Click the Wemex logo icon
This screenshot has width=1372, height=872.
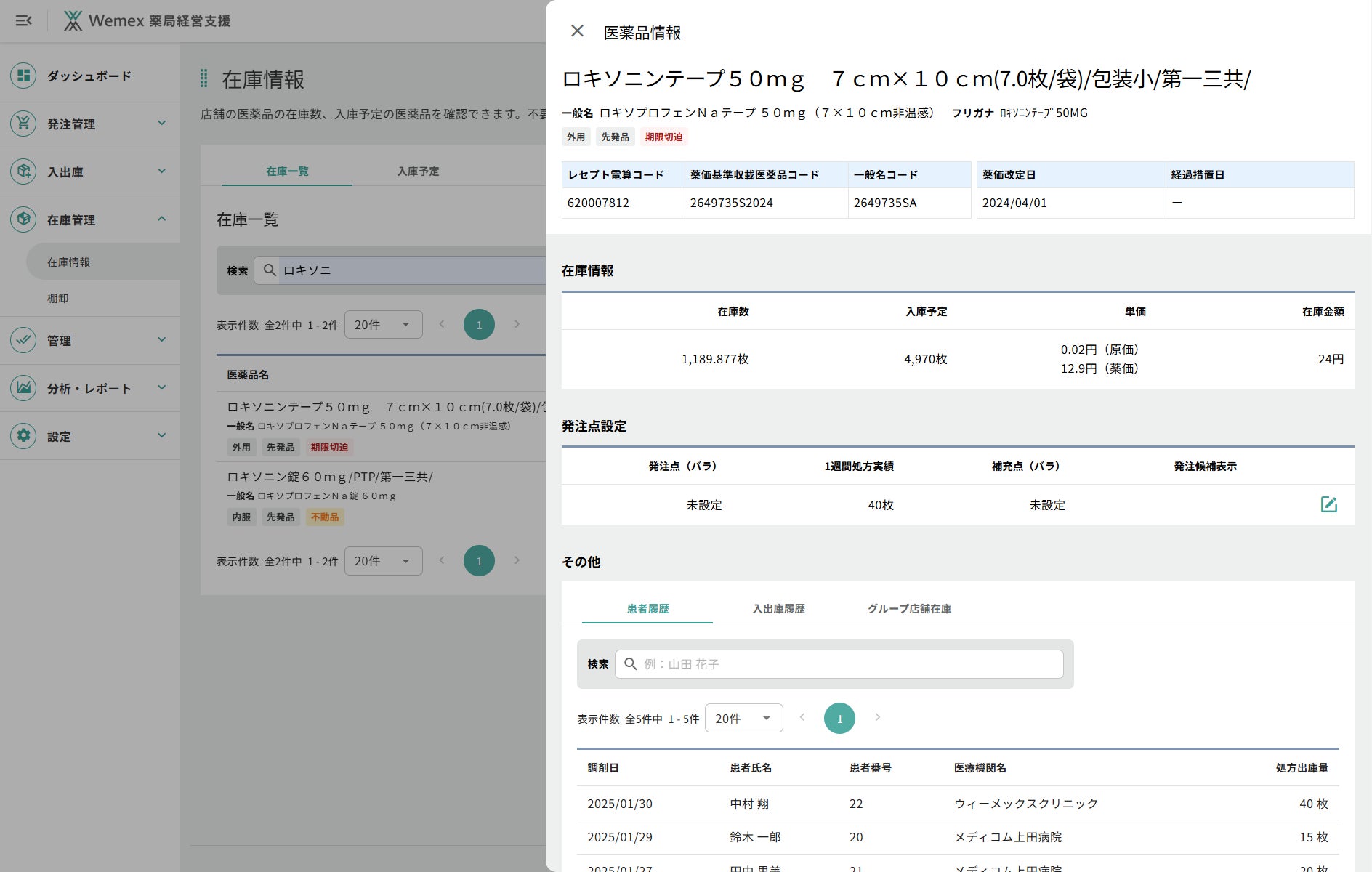tap(73, 20)
